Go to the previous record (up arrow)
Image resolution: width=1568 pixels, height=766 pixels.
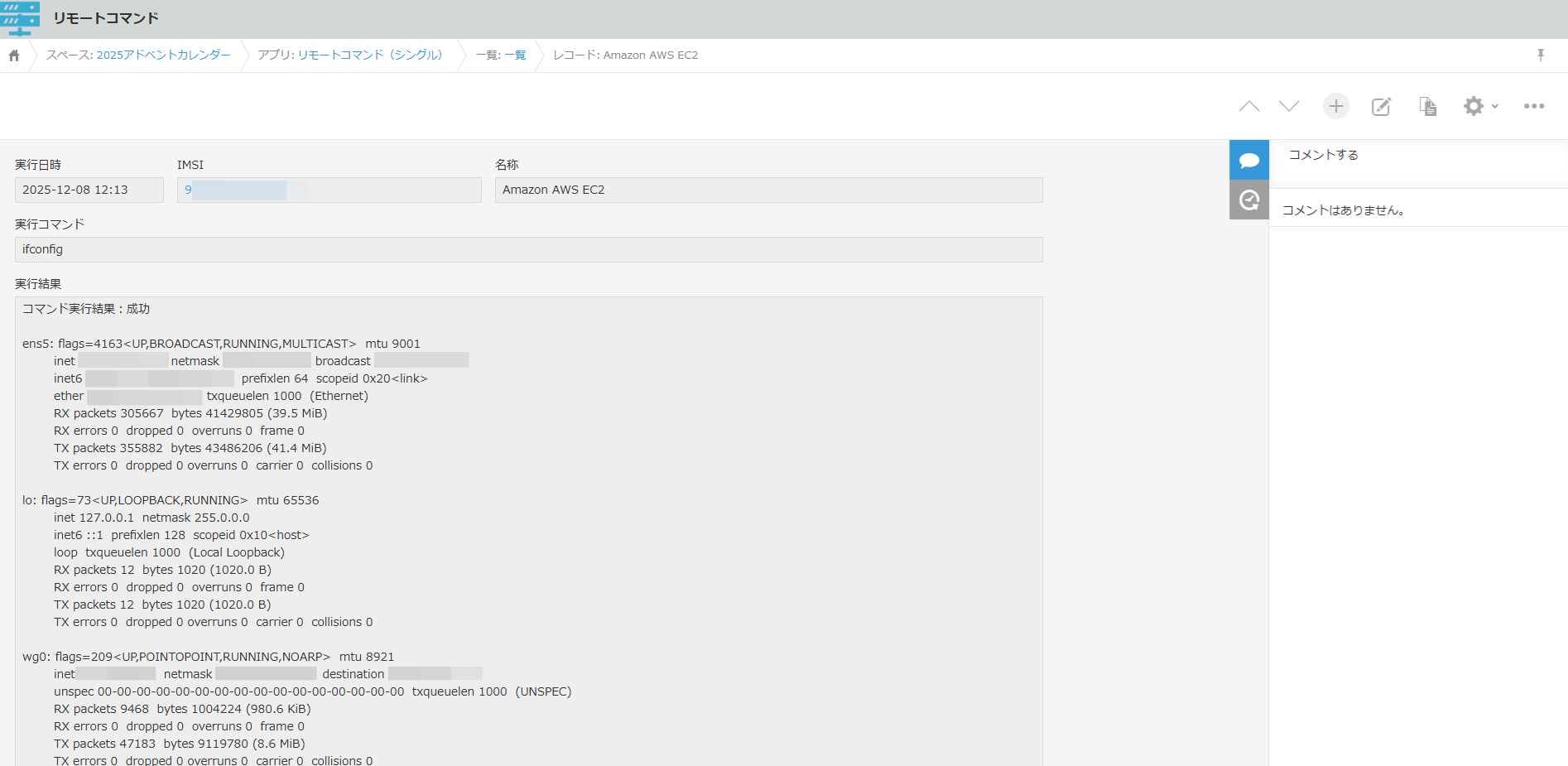pyautogui.click(x=1249, y=106)
